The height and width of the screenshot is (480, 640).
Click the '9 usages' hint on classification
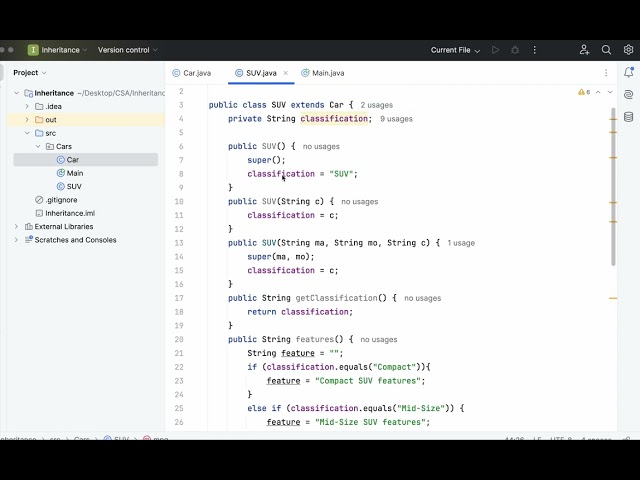396,119
